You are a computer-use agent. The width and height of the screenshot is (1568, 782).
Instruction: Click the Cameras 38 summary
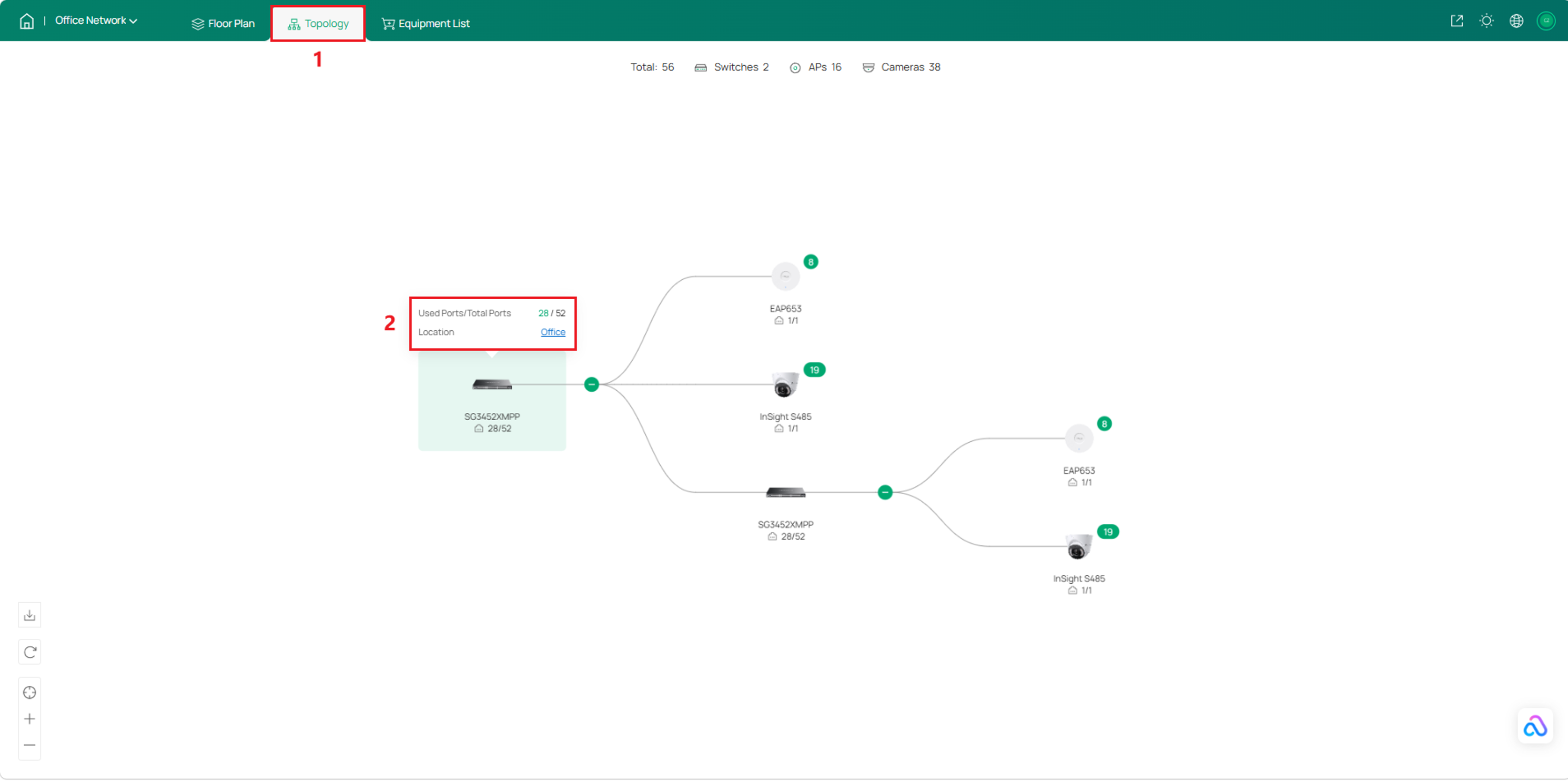click(x=902, y=67)
